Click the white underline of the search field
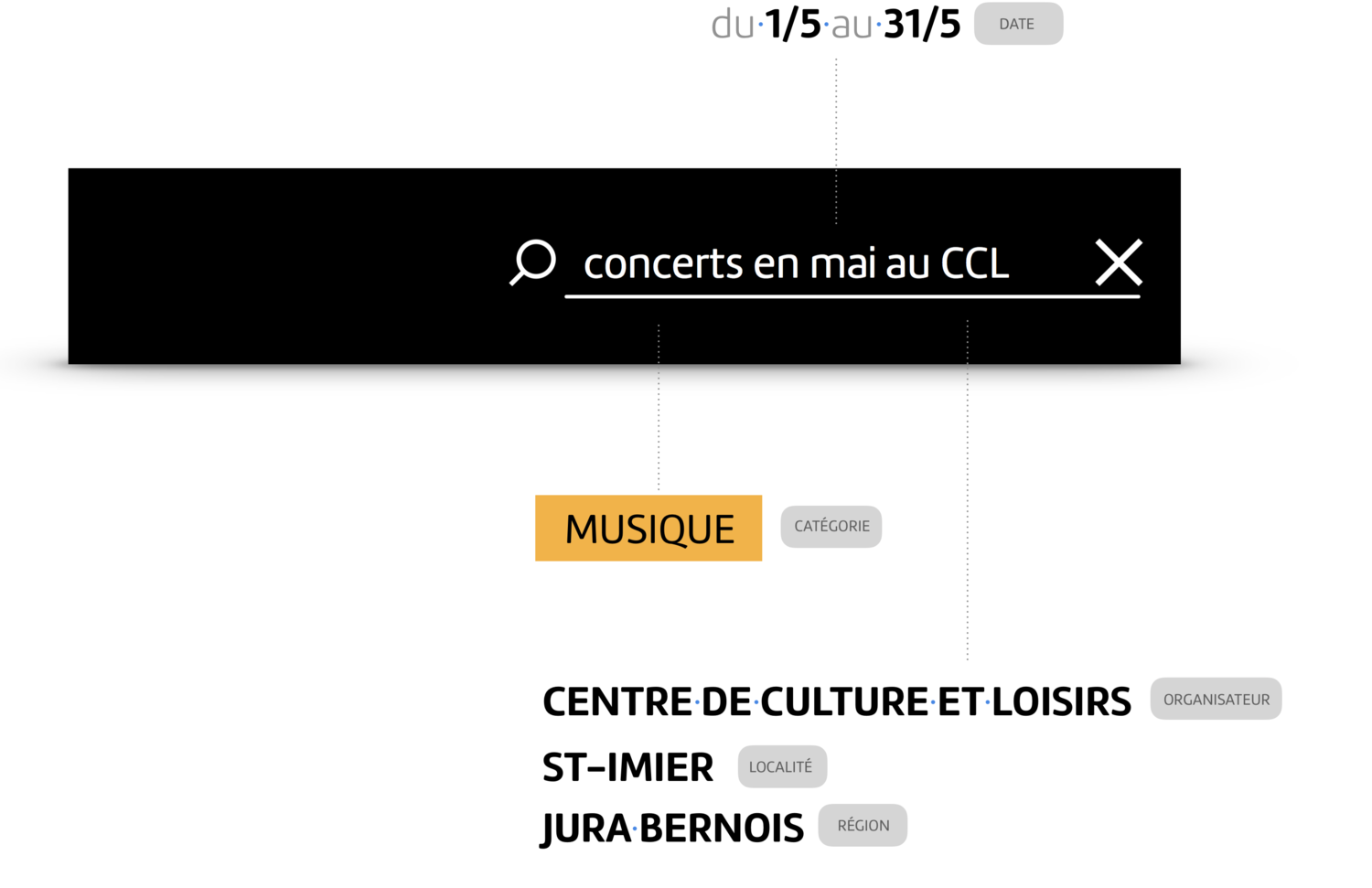The image size is (1372, 888). point(852,296)
